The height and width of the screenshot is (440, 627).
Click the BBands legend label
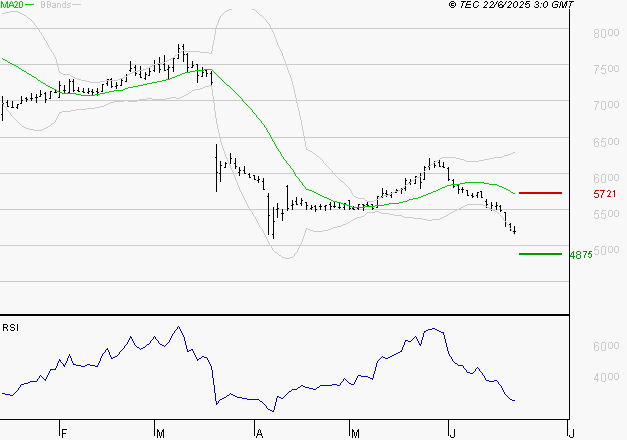pos(56,4)
